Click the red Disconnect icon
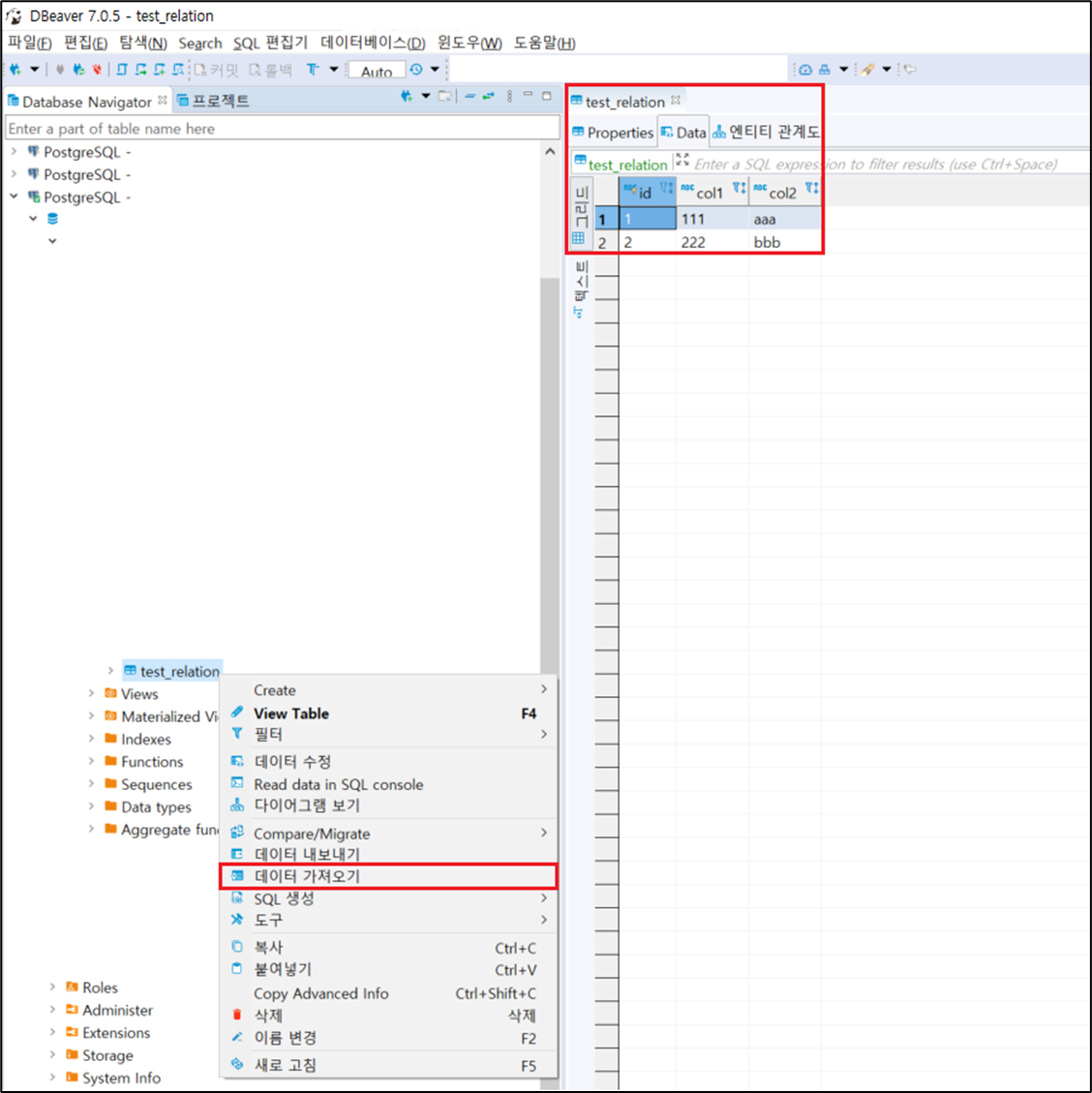Viewport: 1092px width, 1093px height. [96, 69]
